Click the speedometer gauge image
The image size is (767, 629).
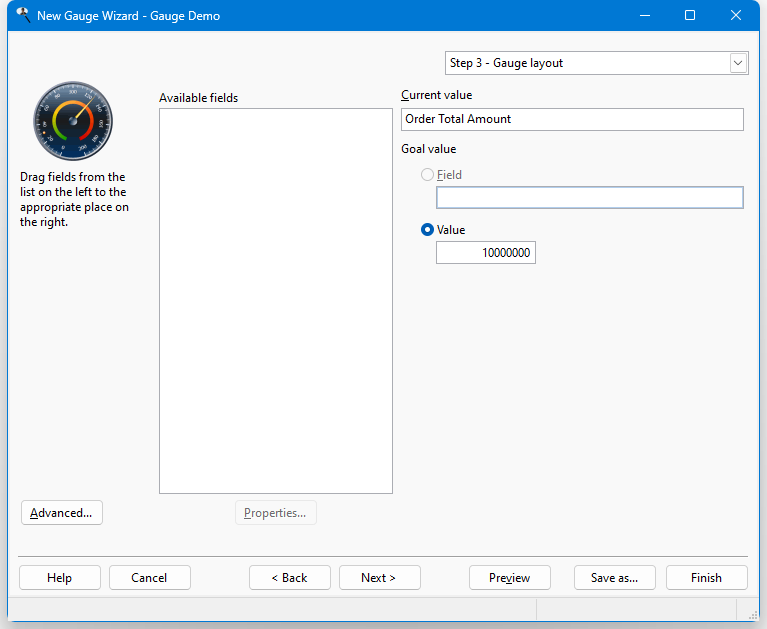(x=72, y=122)
